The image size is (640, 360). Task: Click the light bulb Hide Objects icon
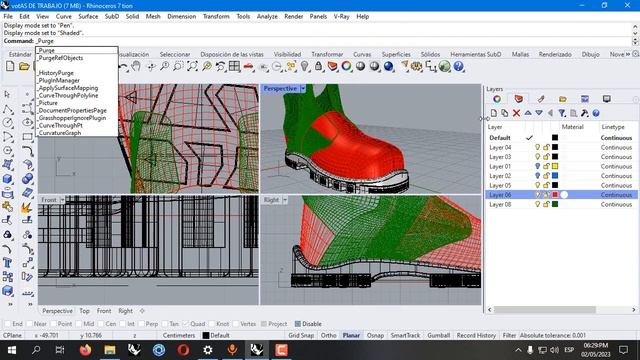click(304, 66)
